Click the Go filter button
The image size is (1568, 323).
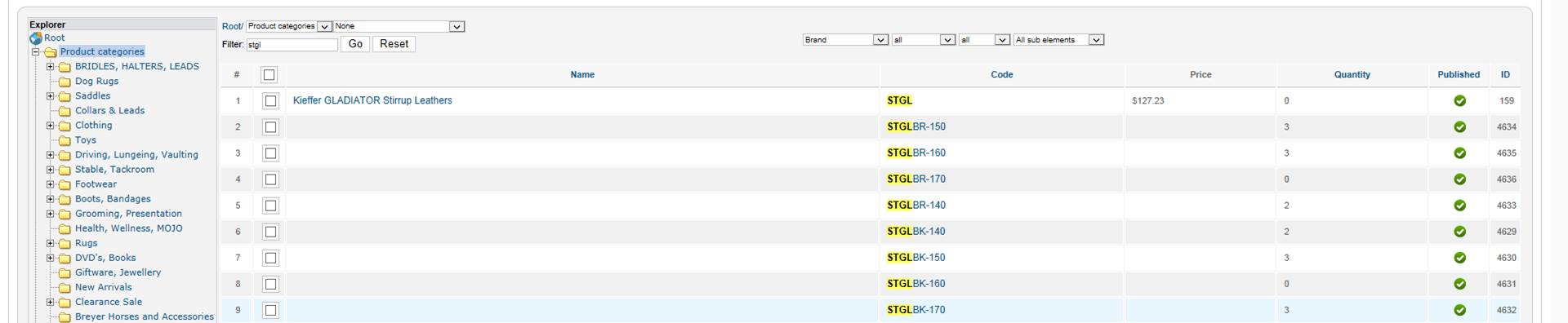coord(355,44)
